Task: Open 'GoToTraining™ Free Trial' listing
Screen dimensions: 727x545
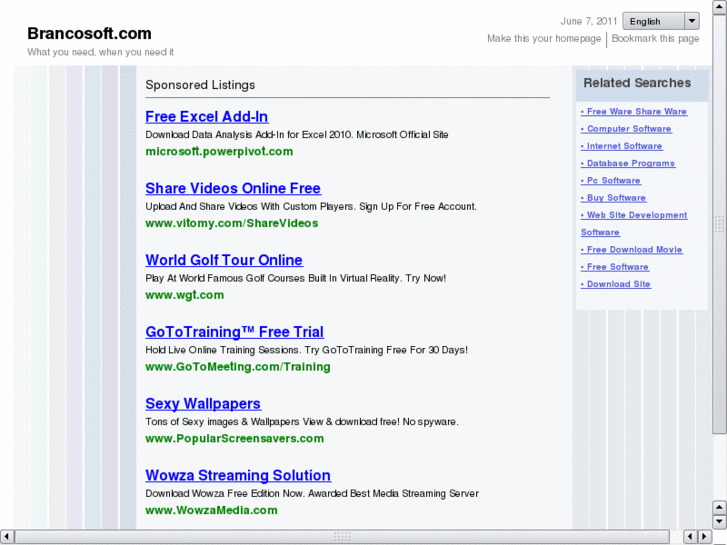Action: (235, 332)
